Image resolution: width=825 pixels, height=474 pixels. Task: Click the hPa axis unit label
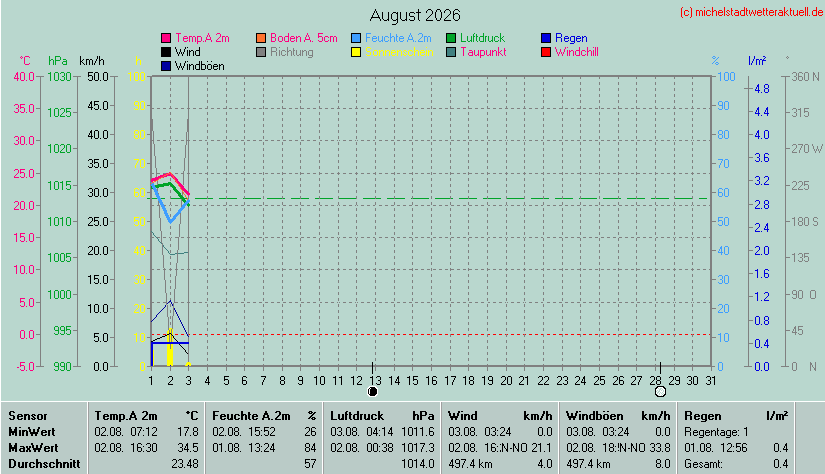coord(58,61)
